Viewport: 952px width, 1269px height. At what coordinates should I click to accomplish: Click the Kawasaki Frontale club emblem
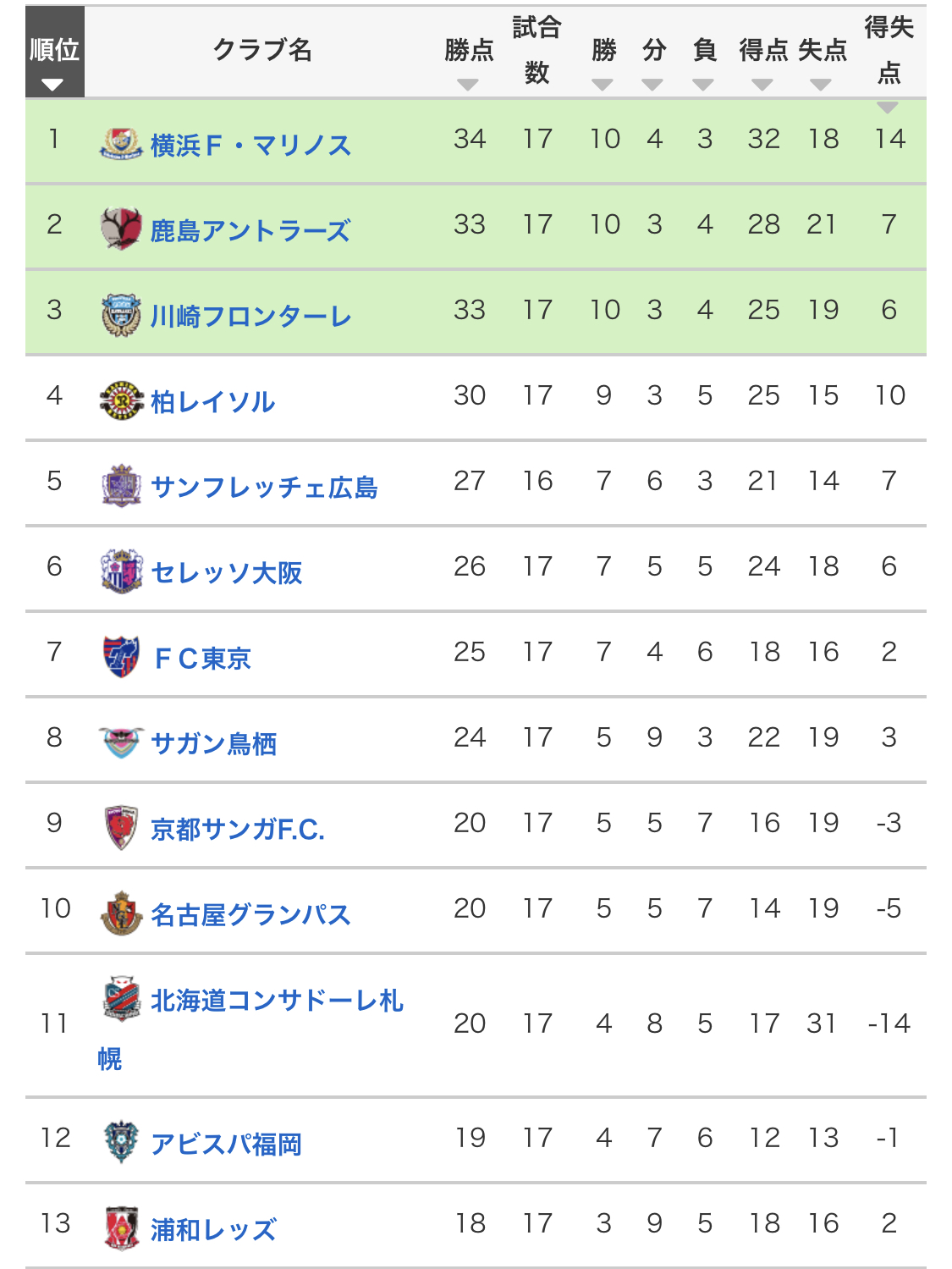(x=121, y=315)
